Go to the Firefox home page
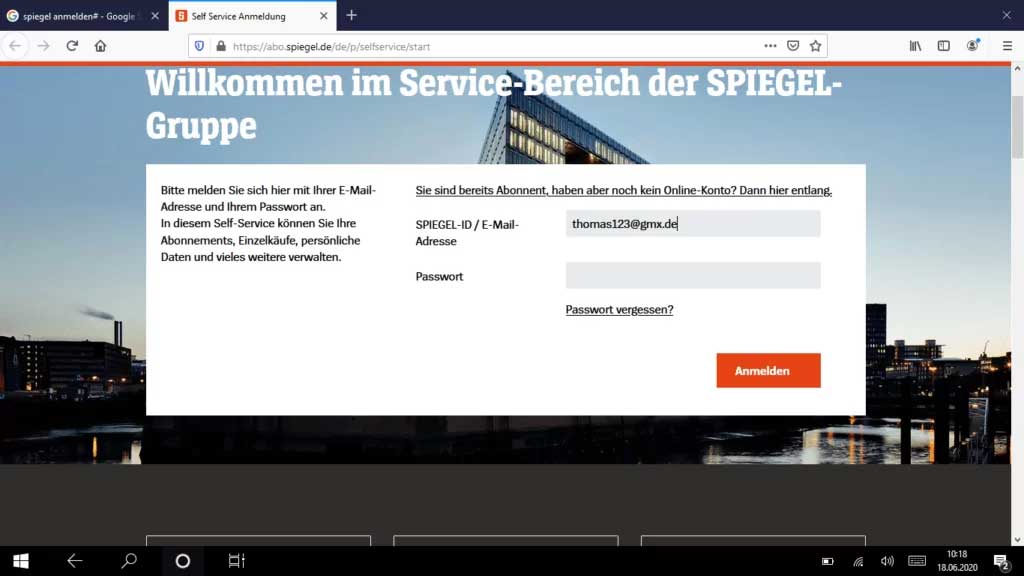1024x576 pixels. click(x=100, y=46)
